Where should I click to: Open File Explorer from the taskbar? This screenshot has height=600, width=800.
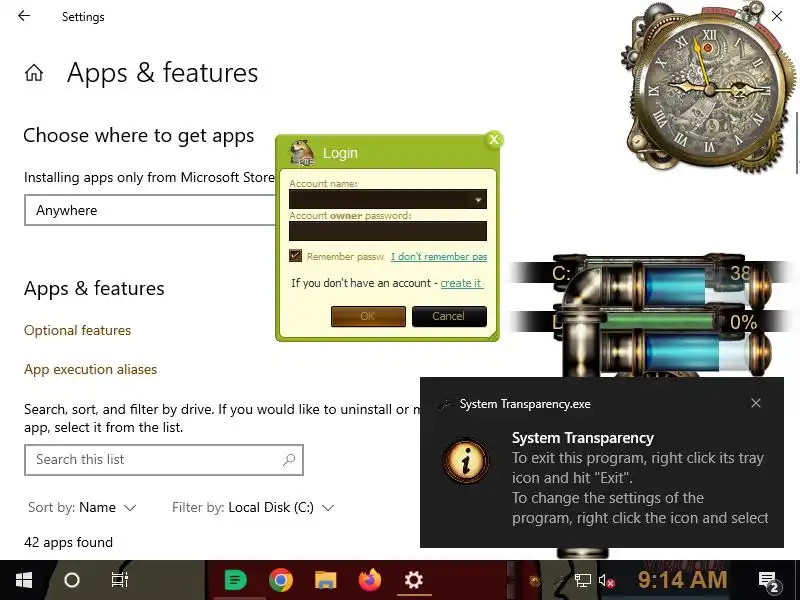pos(326,580)
